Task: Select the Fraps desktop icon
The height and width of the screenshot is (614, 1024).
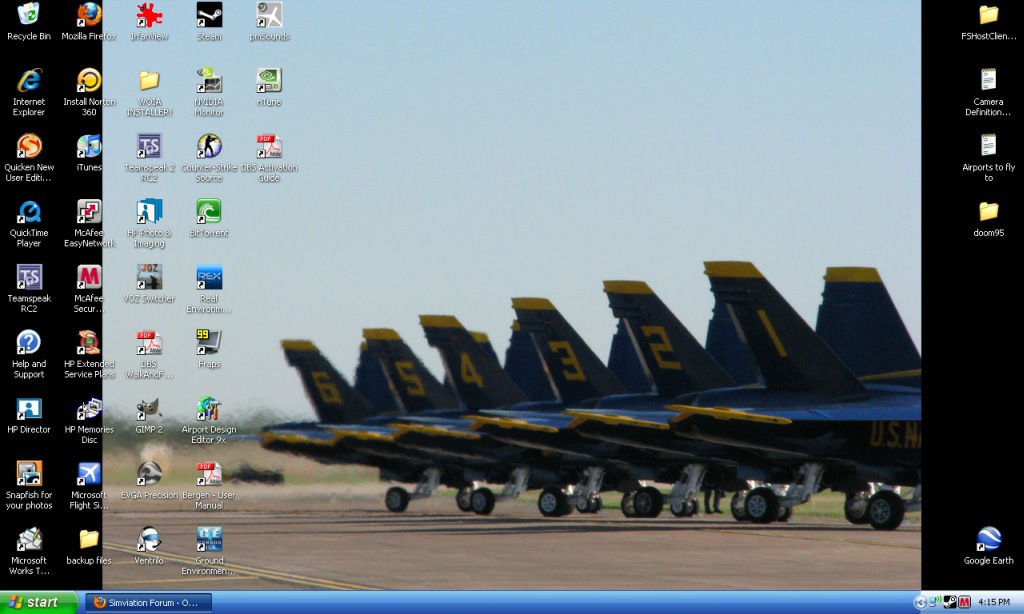Action: [x=209, y=343]
